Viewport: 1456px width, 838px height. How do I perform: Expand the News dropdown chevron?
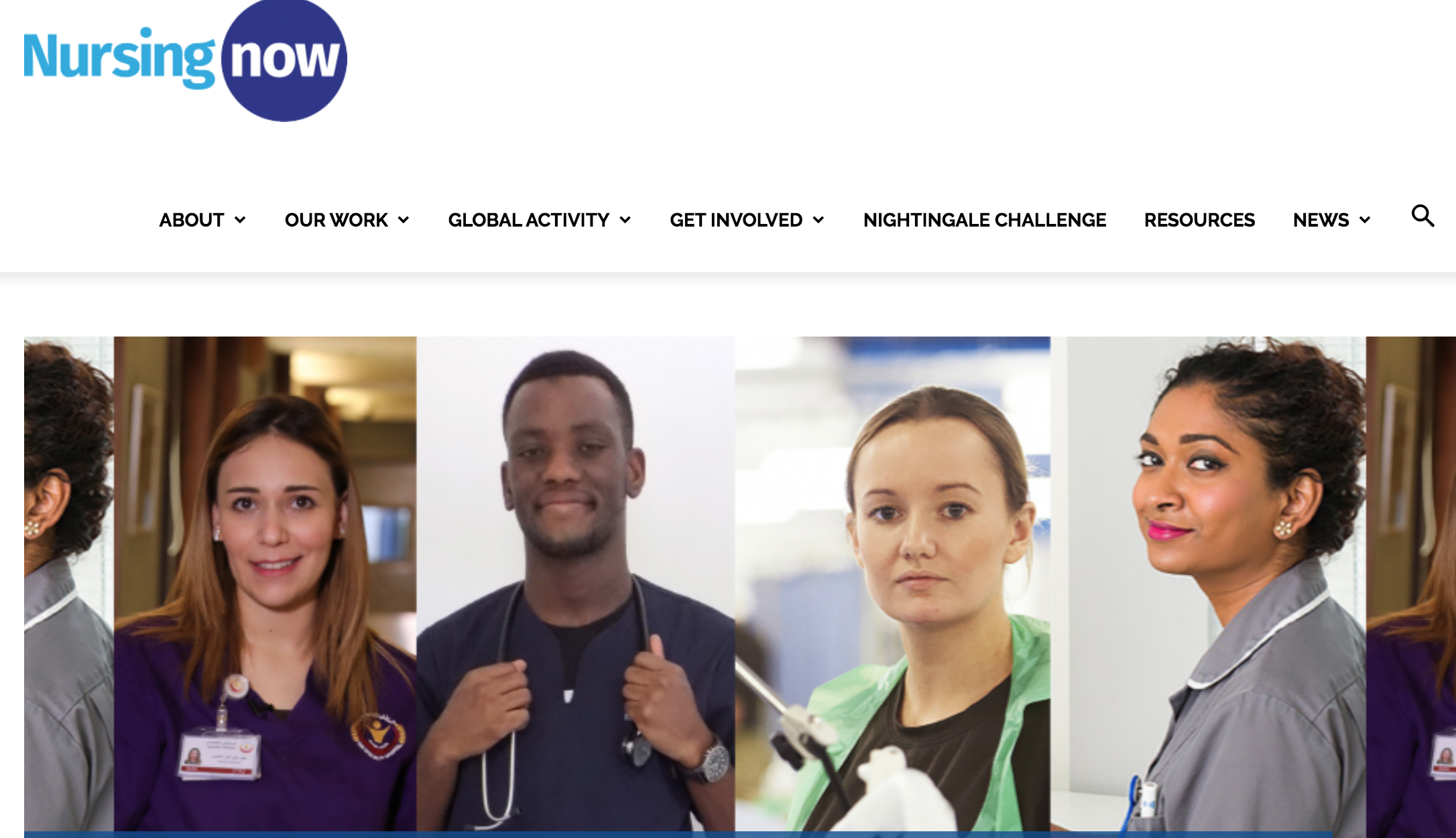coord(1365,220)
